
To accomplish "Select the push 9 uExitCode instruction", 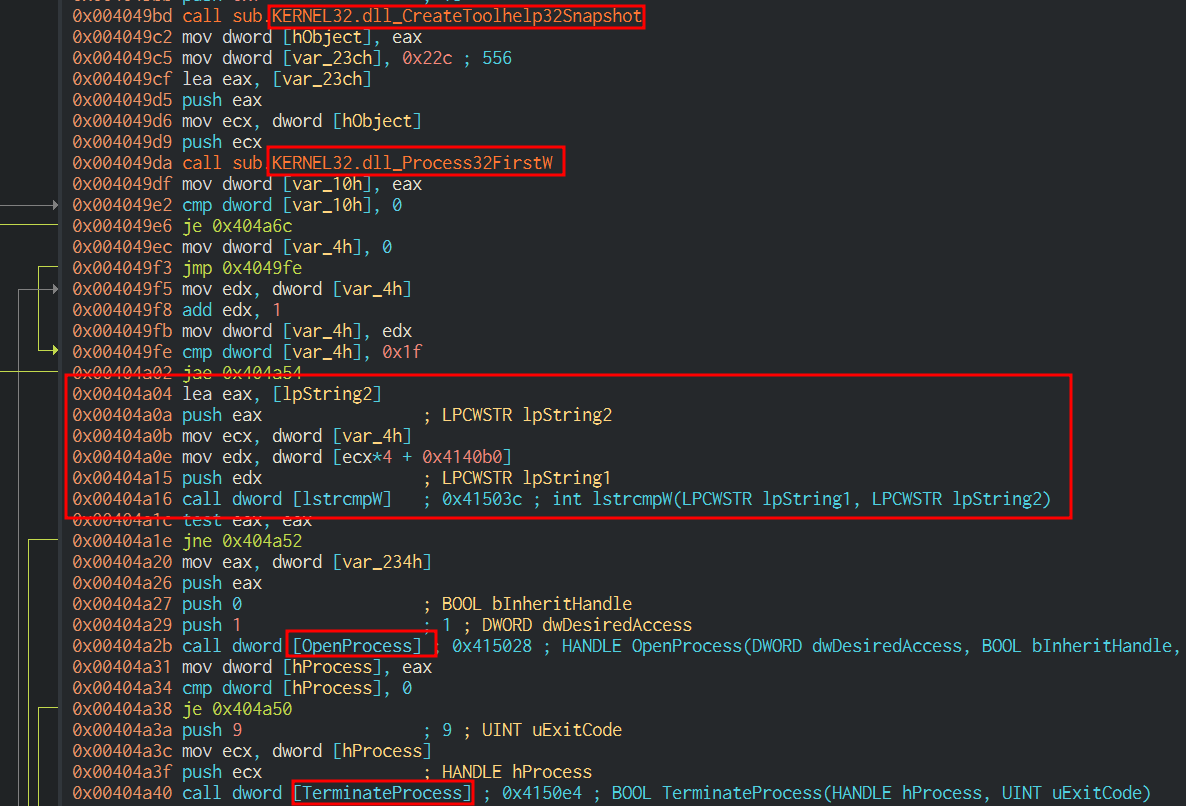I will pyautogui.click(x=212, y=730).
